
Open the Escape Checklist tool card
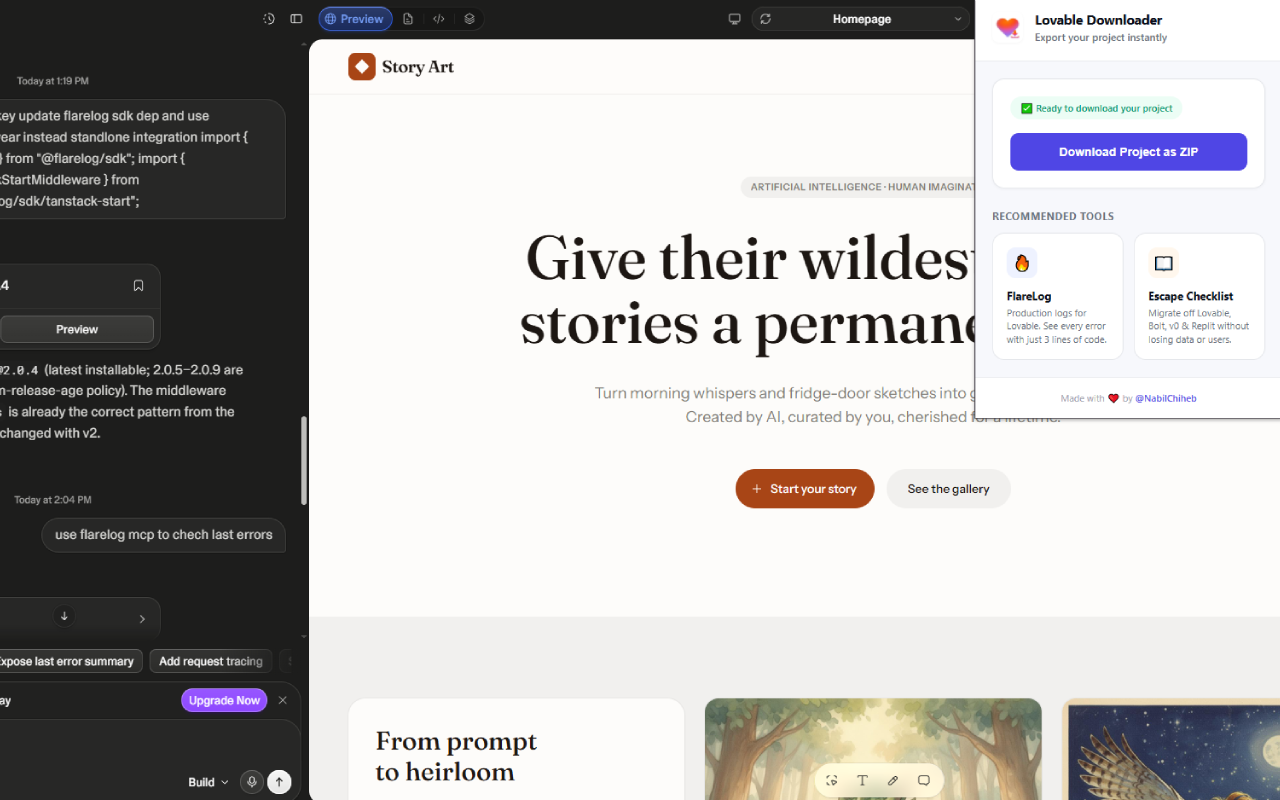[1199, 296]
